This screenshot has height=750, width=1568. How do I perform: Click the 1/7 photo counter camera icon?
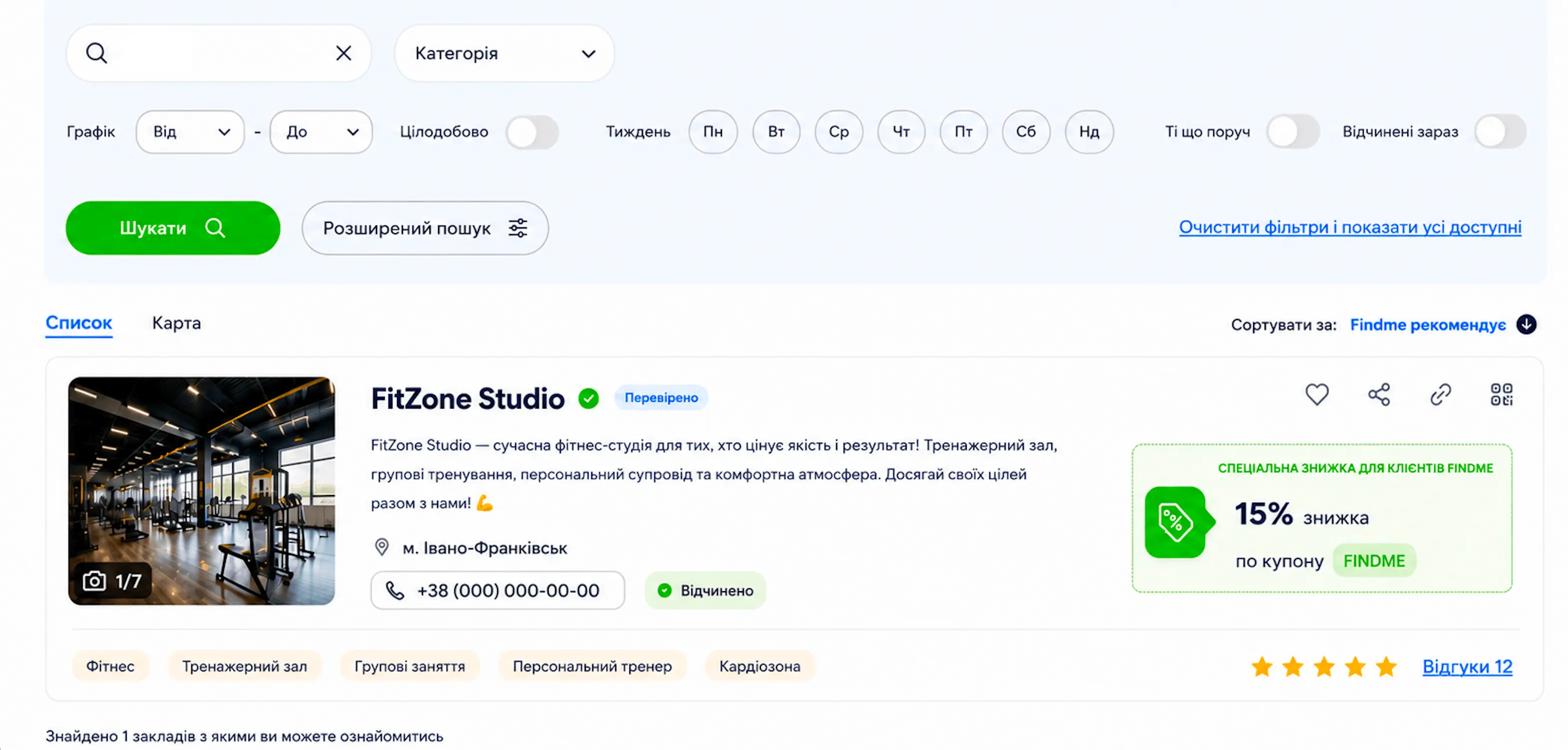[94, 581]
